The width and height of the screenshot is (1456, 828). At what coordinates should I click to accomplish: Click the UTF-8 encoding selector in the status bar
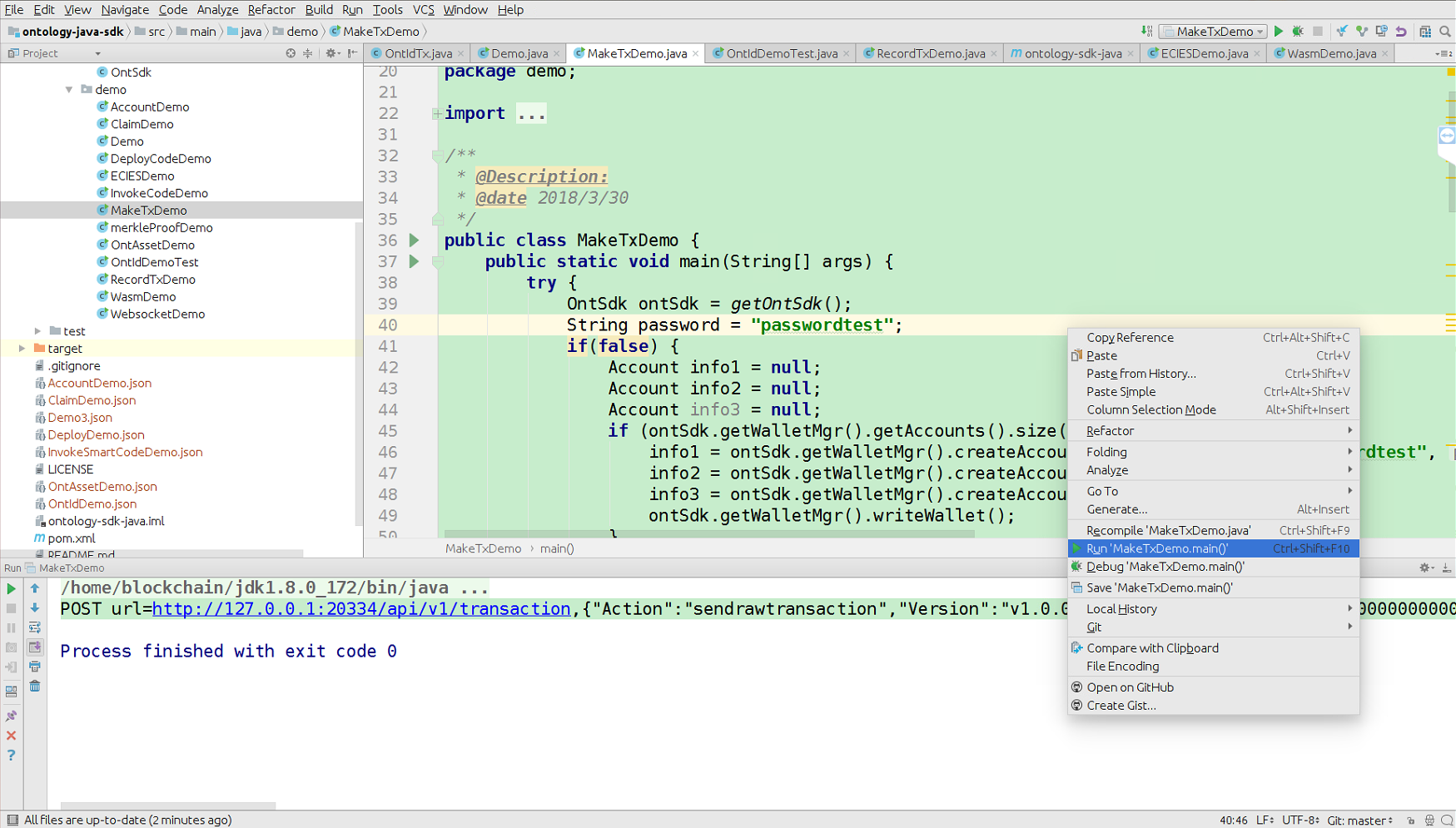[1300, 821]
